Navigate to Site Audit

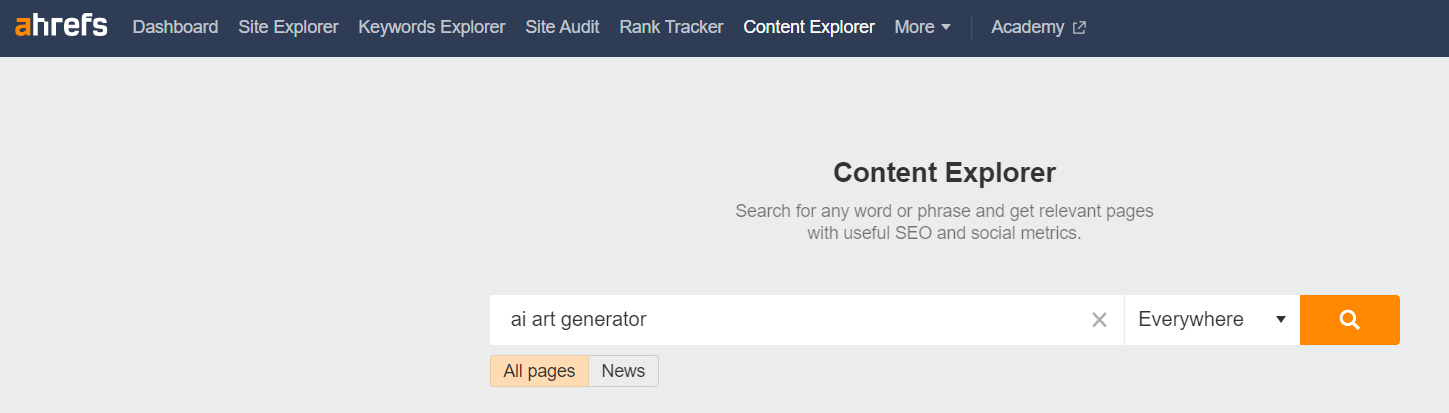tap(562, 27)
